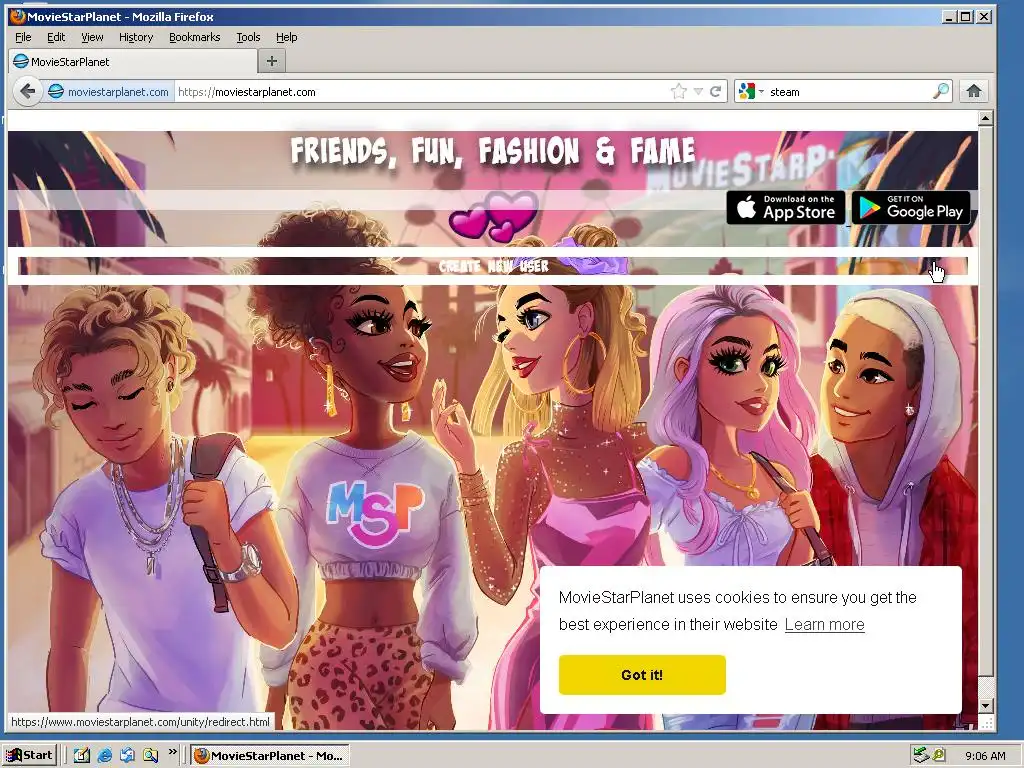
Task: Click the search magnifier icon
Action: click(x=941, y=91)
